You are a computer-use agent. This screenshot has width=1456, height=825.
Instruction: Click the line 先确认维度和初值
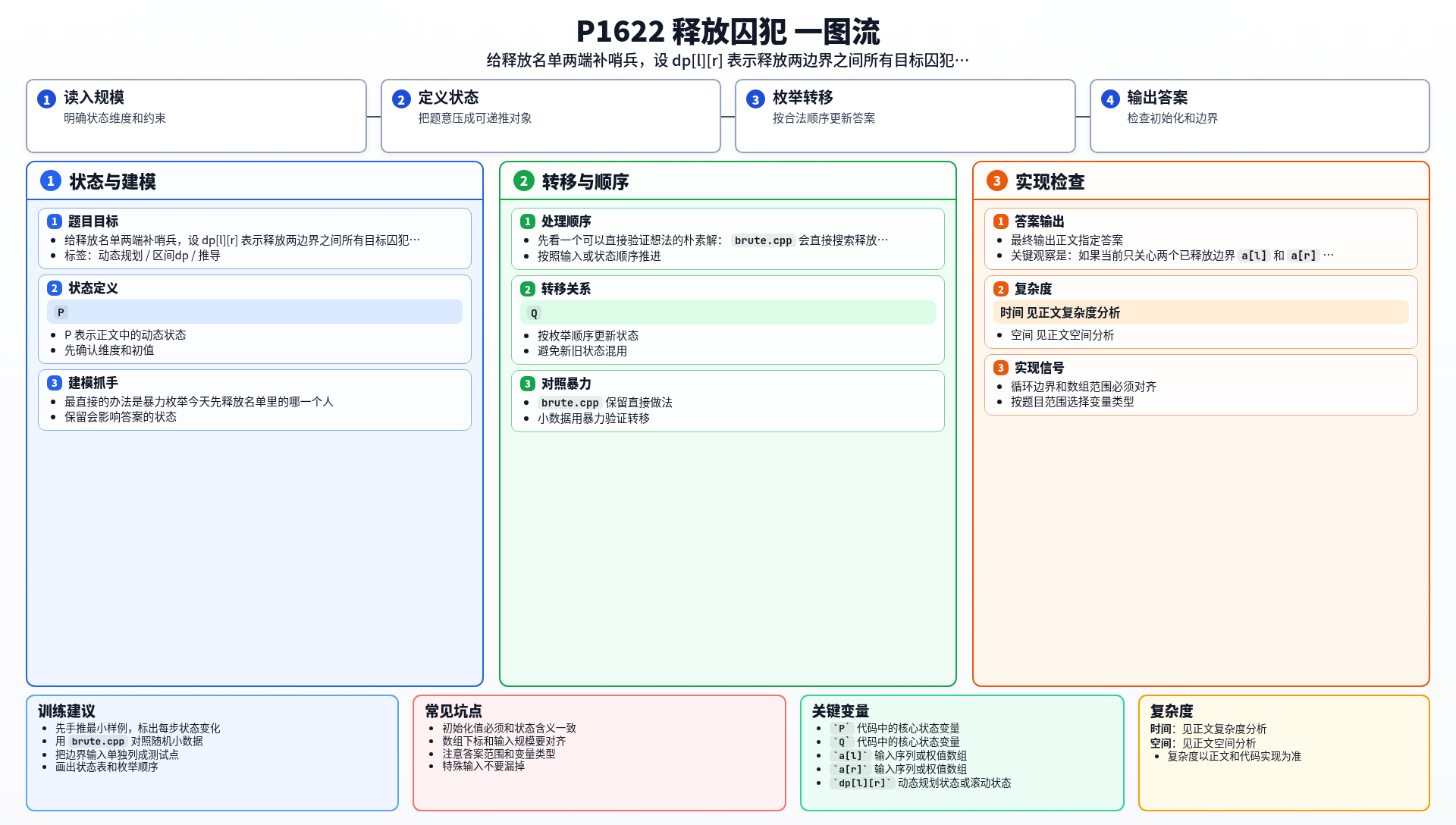click(109, 350)
